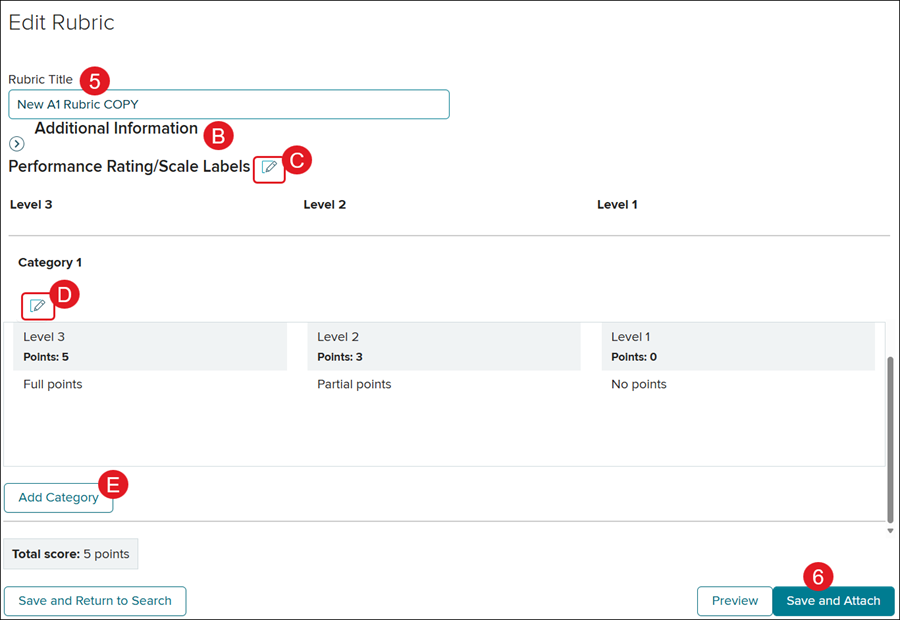Click the No points description text
This screenshot has width=900, height=620.
click(x=638, y=384)
